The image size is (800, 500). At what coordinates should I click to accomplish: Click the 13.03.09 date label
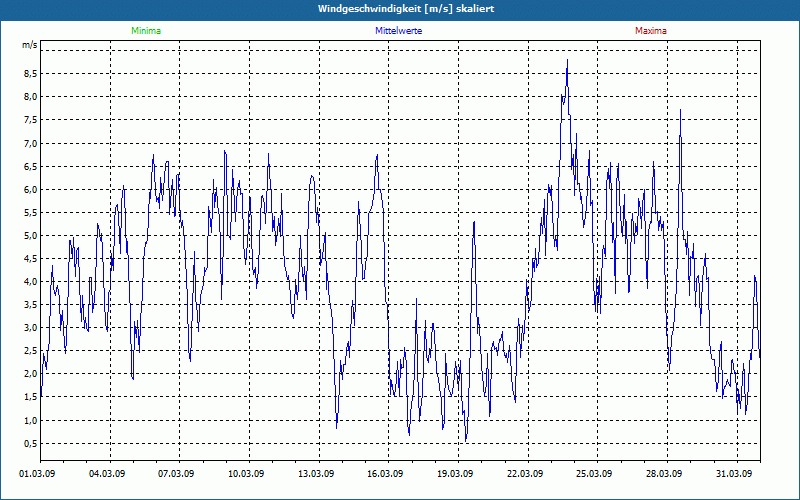click(x=316, y=474)
